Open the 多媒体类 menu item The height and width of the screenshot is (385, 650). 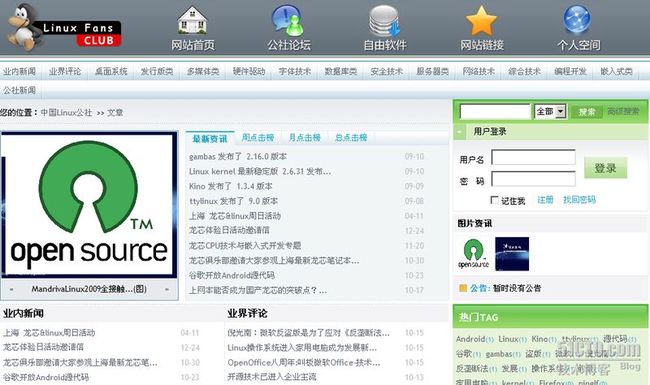pyautogui.click(x=203, y=71)
